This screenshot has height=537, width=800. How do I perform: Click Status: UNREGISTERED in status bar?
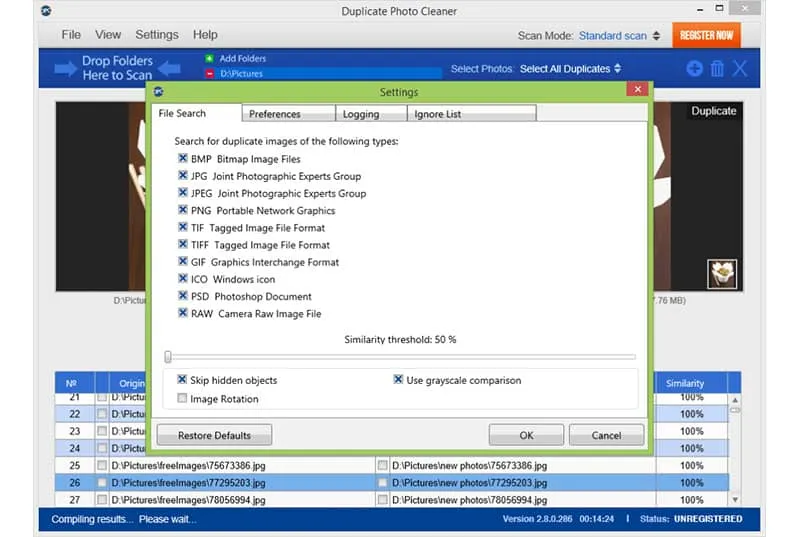tap(691, 519)
